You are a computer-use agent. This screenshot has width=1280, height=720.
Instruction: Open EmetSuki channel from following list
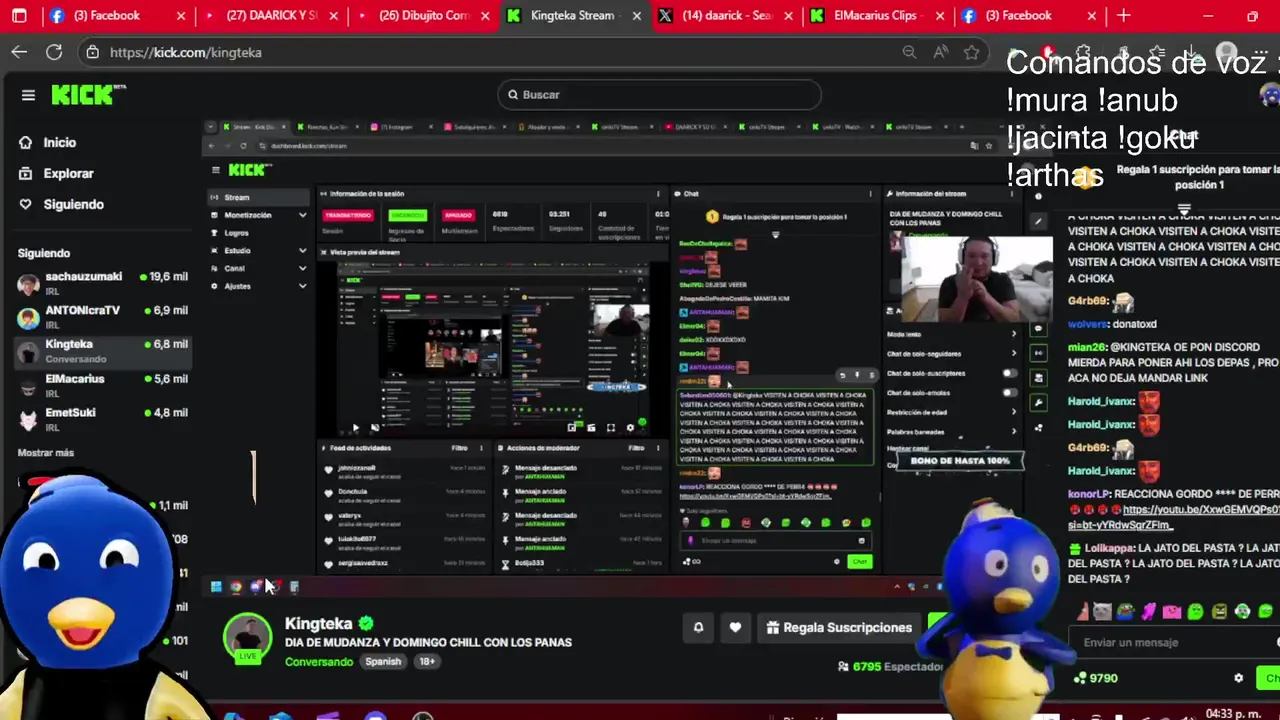tap(103, 418)
